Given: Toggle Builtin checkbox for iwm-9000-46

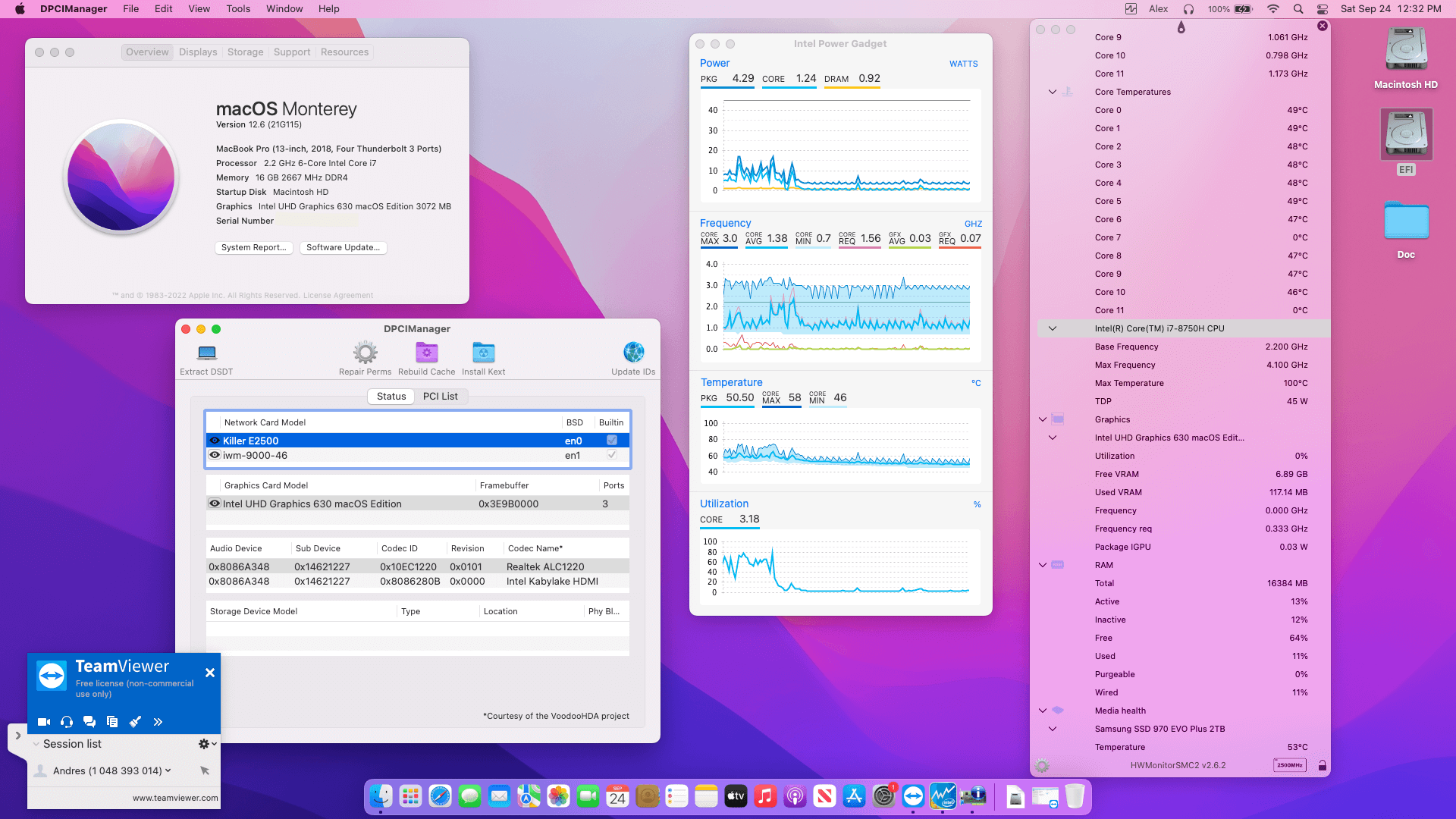Looking at the screenshot, I should coord(611,455).
